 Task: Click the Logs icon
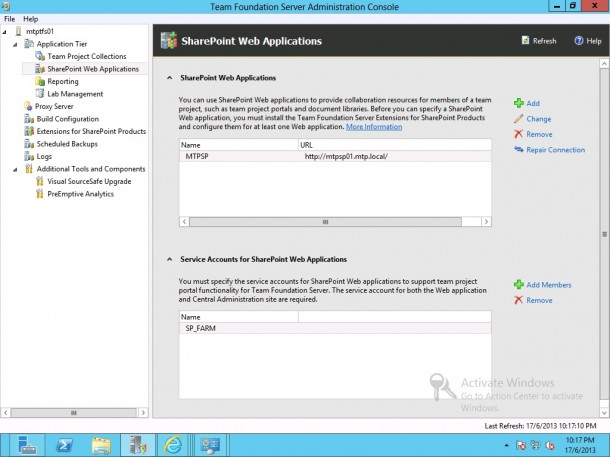(x=29, y=156)
